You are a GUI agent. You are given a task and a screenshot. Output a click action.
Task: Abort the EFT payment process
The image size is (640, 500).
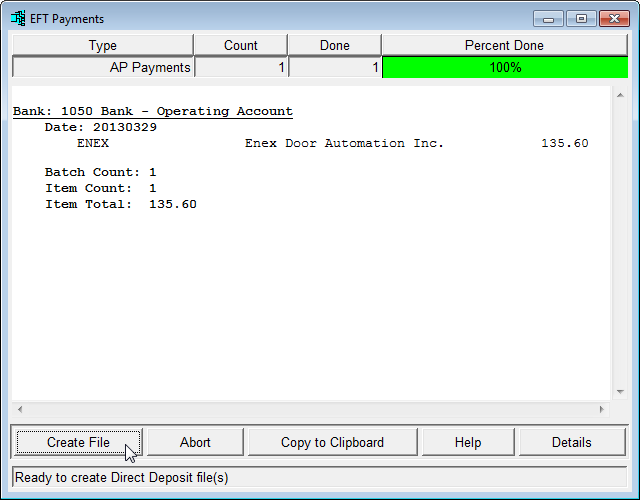[195, 442]
